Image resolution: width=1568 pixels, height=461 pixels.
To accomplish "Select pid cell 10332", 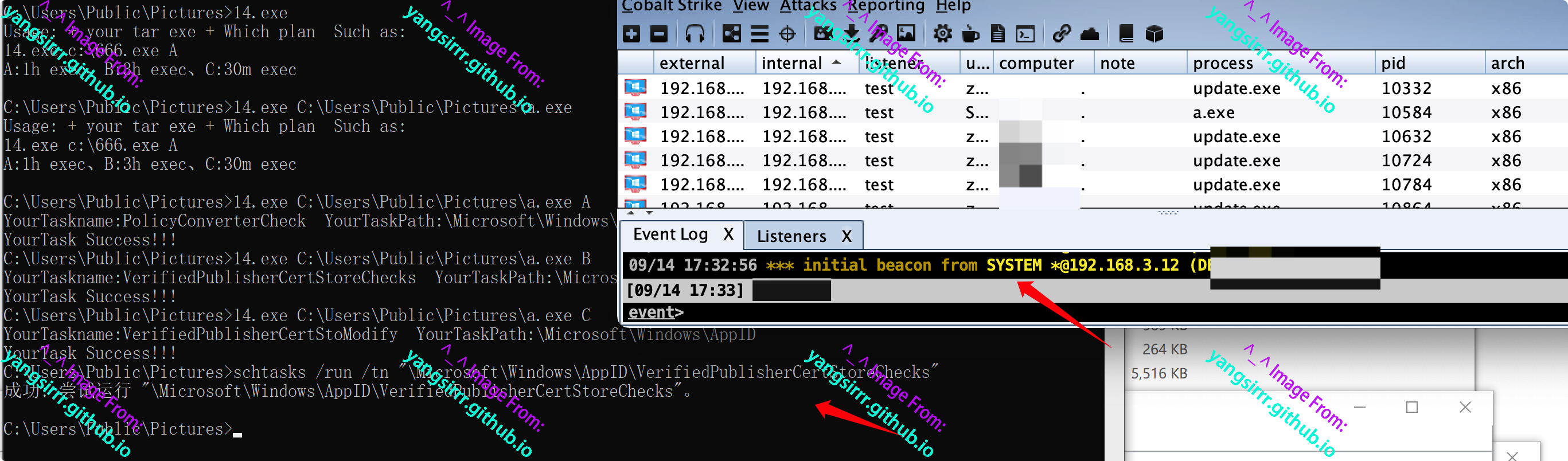I will point(1406,88).
